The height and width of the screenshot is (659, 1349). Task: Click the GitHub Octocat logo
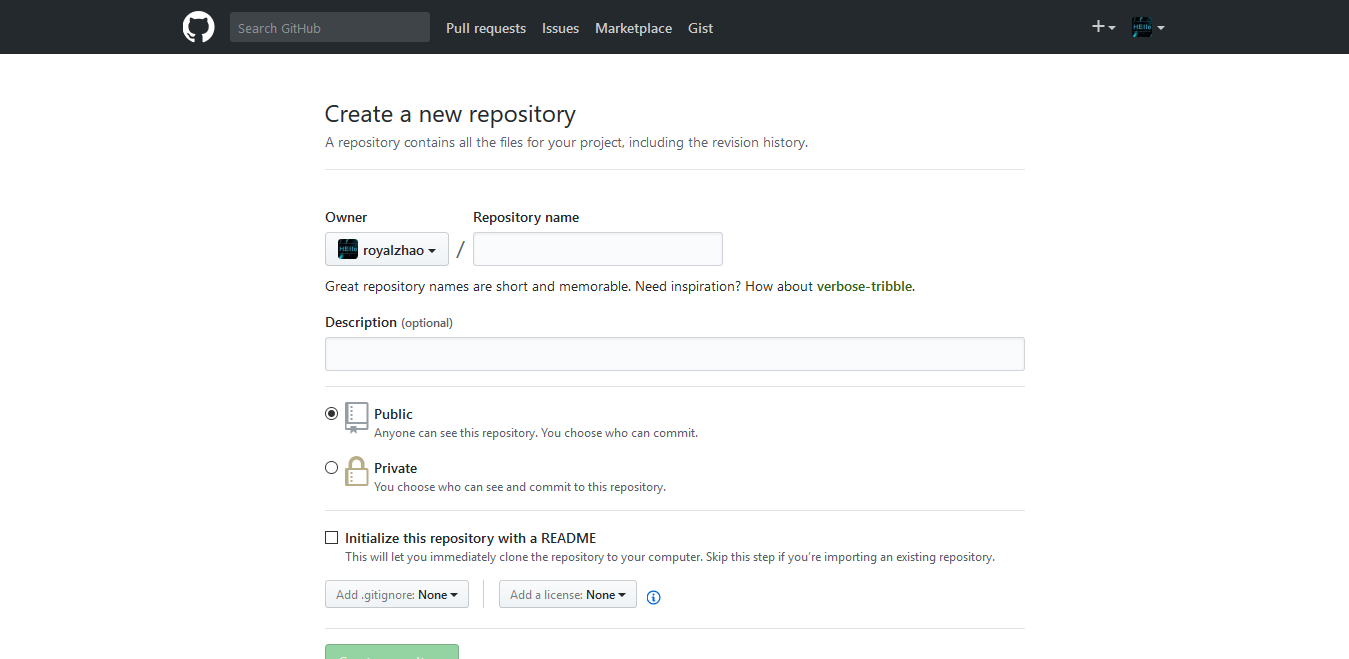(x=198, y=27)
